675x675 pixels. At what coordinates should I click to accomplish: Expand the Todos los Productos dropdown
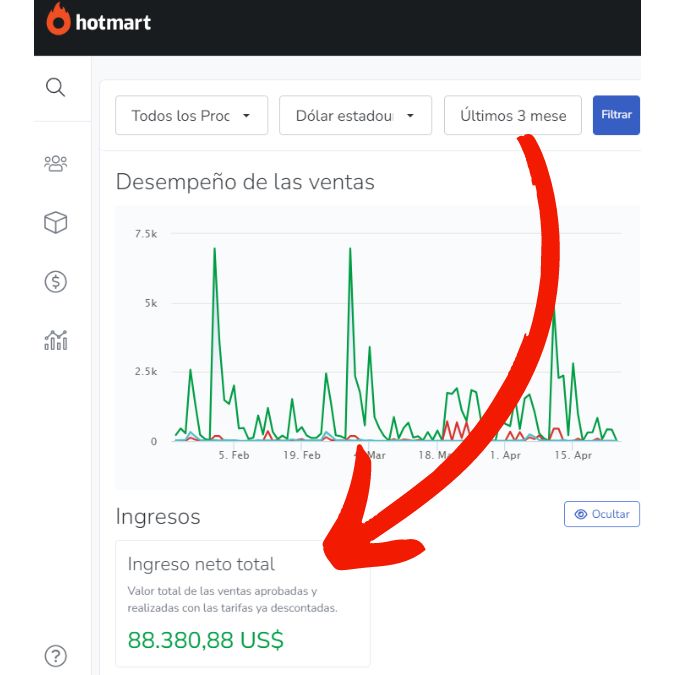pos(191,115)
